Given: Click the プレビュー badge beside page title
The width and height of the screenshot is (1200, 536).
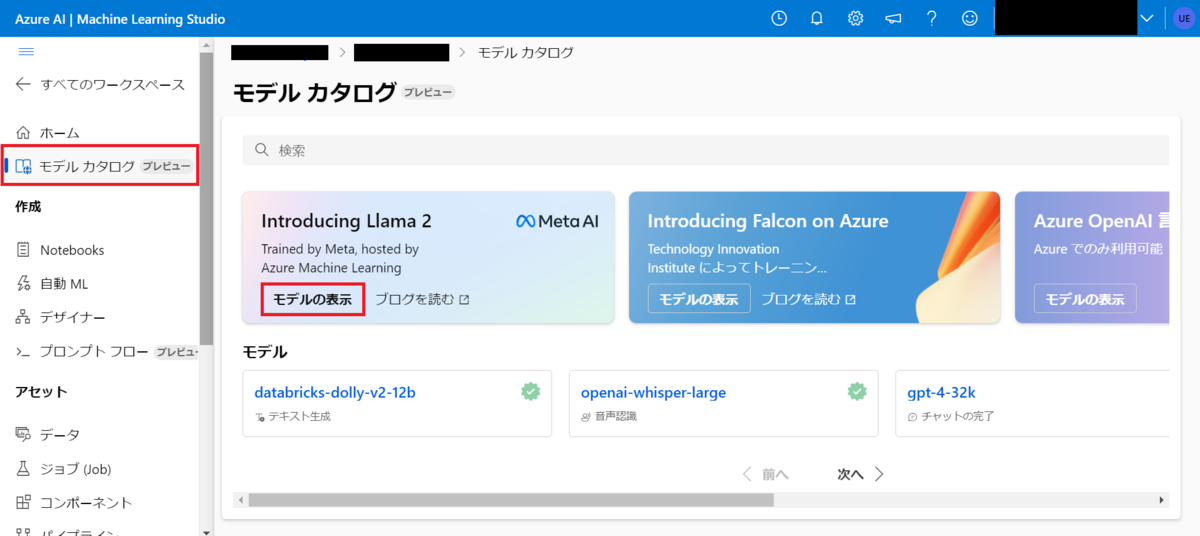Looking at the screenshot, I should [x=428, y=93].
